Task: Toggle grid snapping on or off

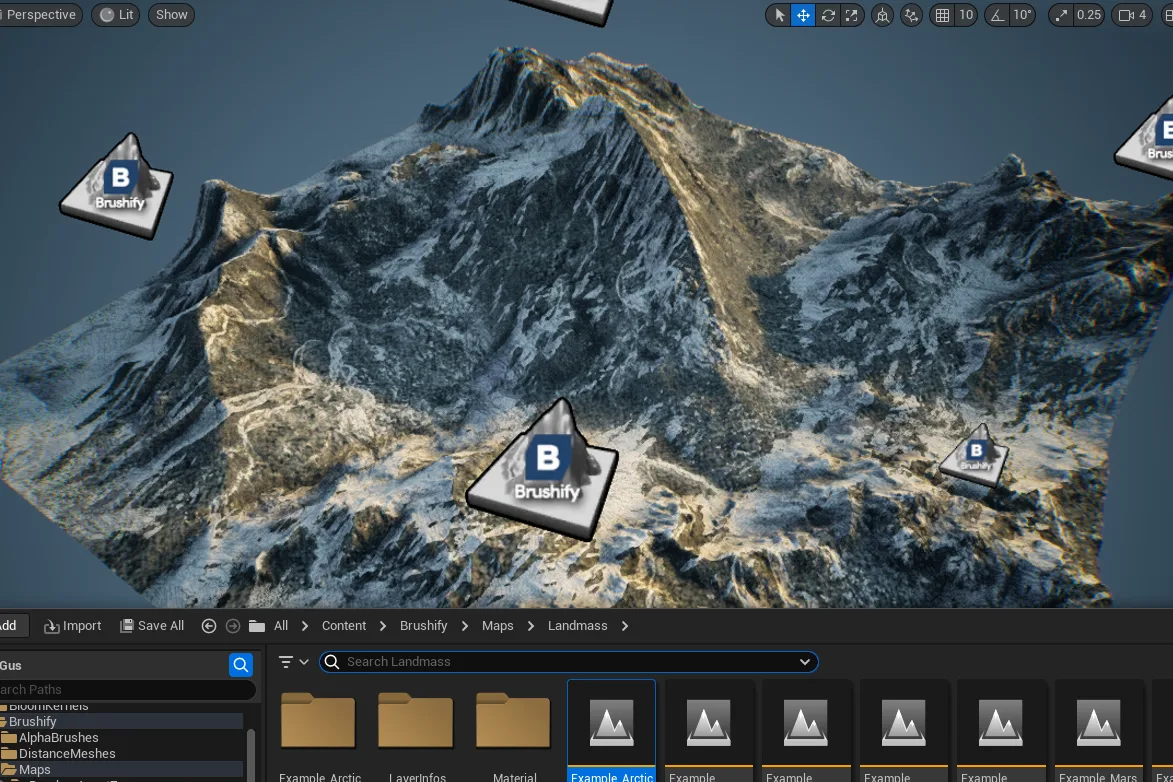Action: click(943, 15)
